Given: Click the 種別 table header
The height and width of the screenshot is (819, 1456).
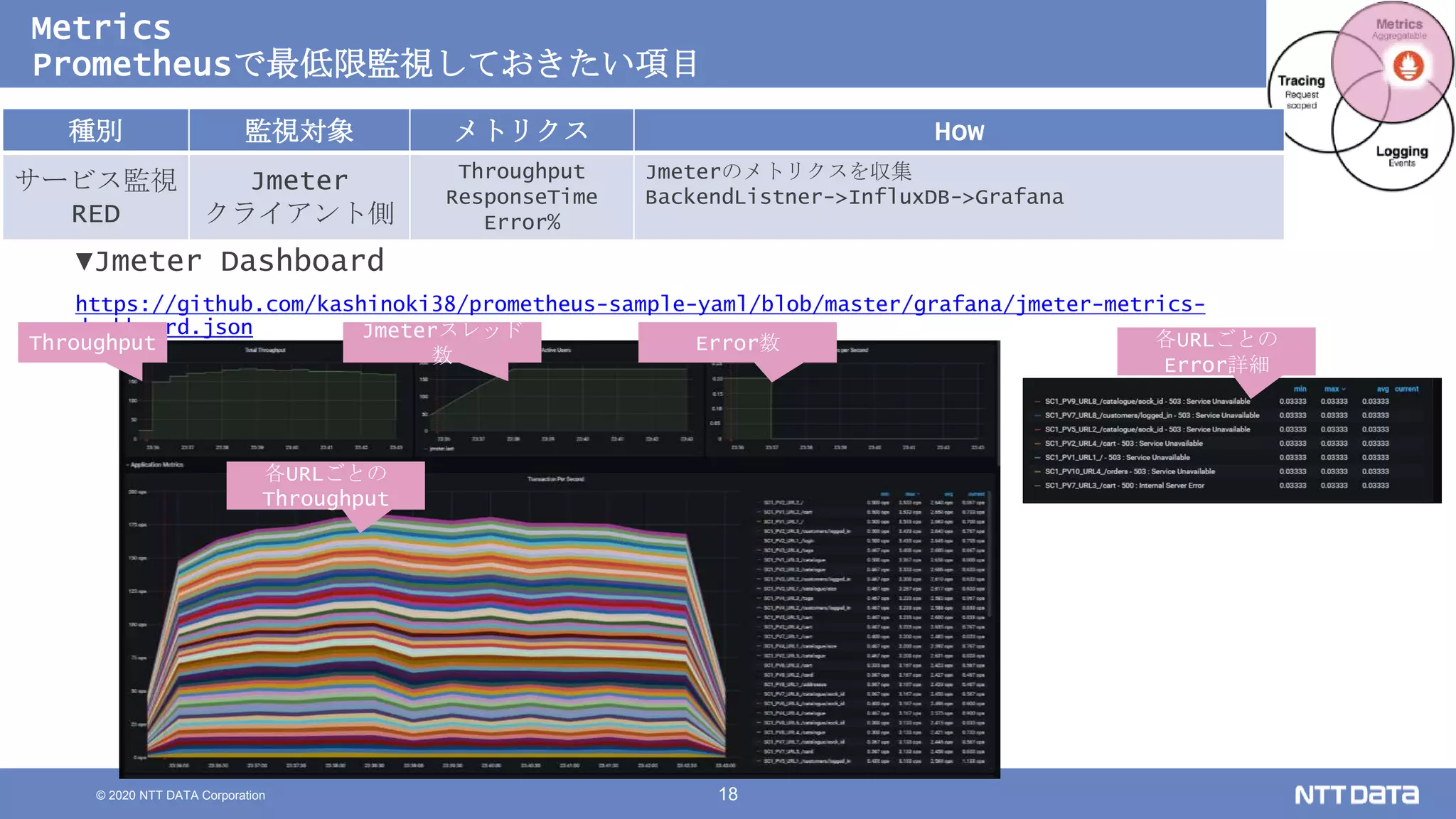Looking at the screenshot, I should (x=95, y=131).
